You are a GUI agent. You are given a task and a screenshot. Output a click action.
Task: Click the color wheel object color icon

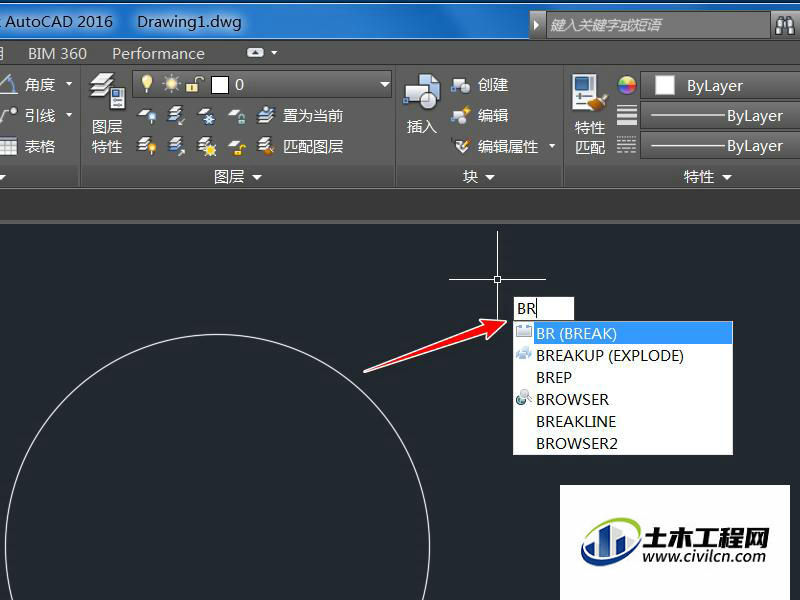point(627,85)
